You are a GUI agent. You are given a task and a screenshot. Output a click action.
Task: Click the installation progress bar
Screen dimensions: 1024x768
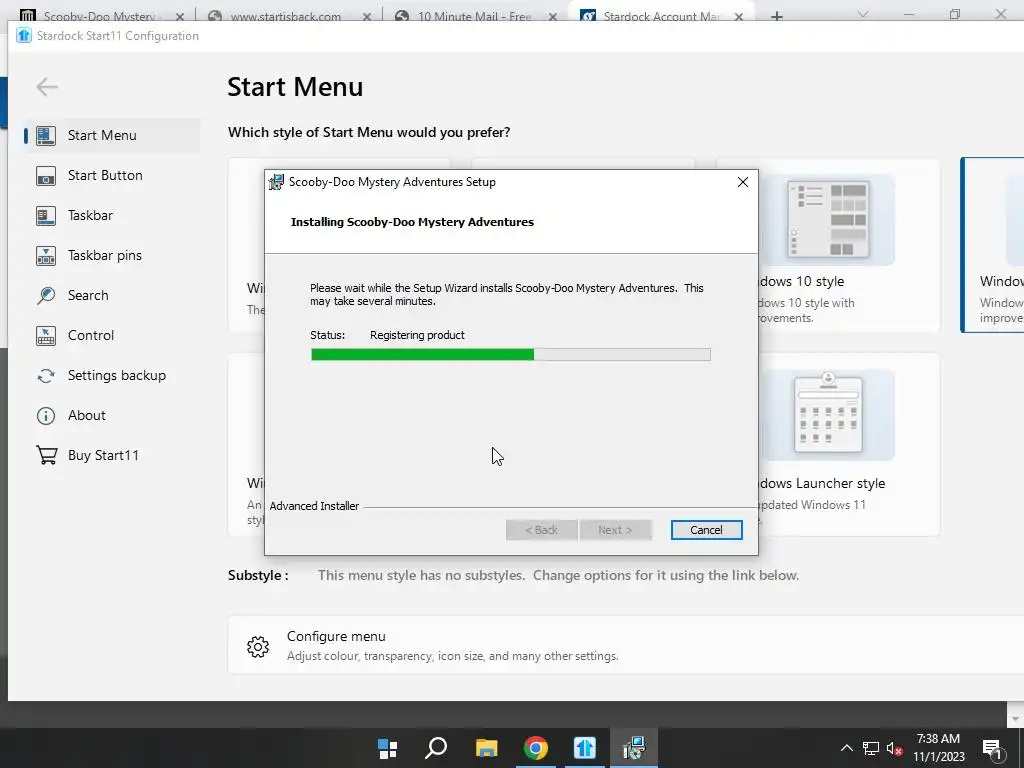[511, 355]
